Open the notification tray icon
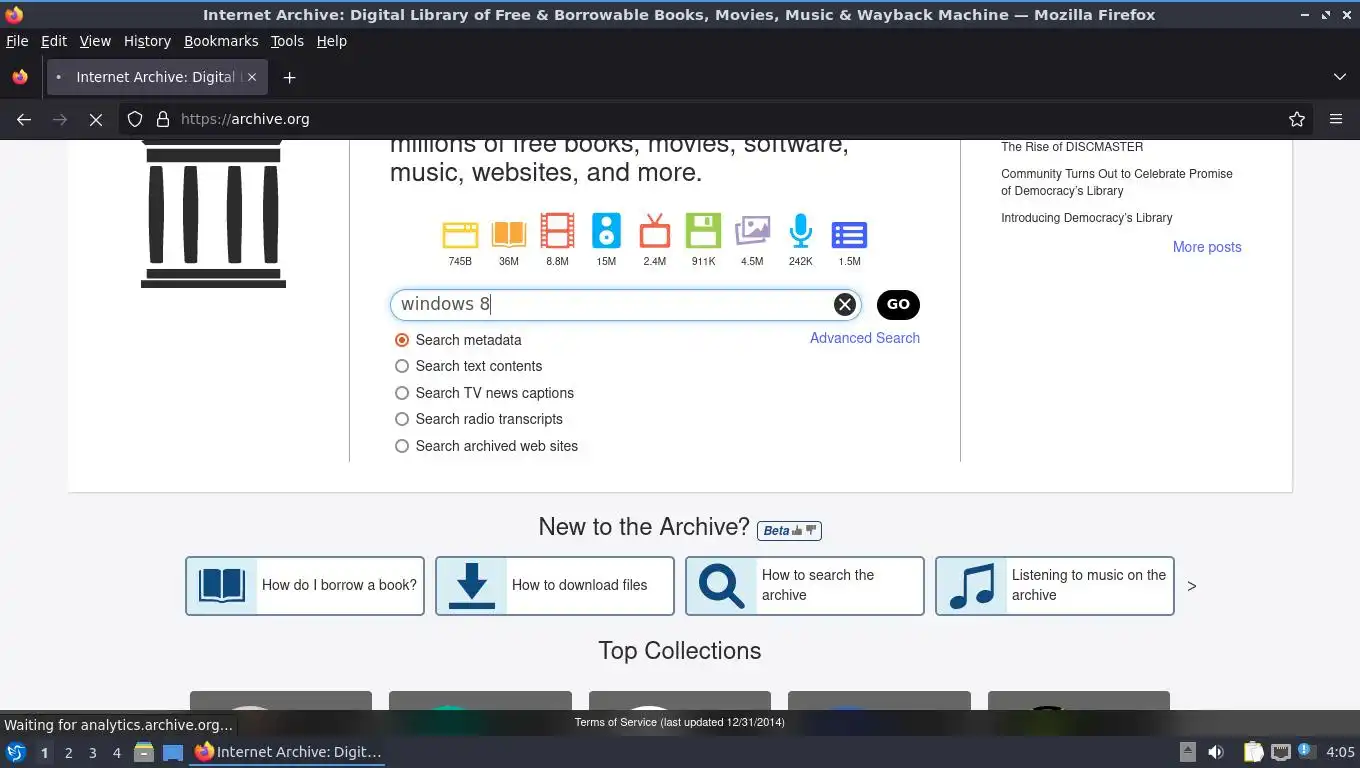Viewport: 1360px width, 768px height. pos(1306,751)
